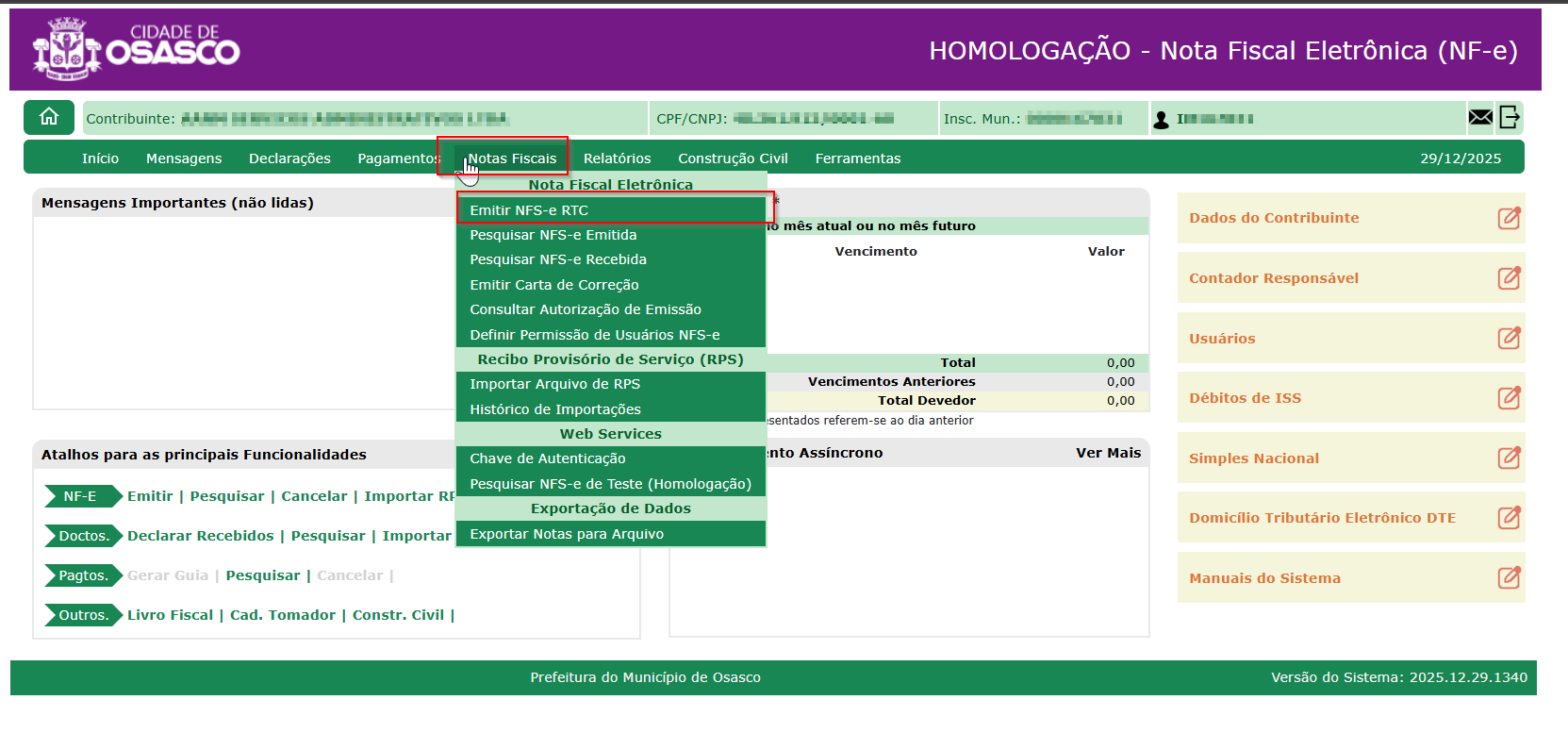
Task: Open edit icon next to Usuários
Action: 1509,338
